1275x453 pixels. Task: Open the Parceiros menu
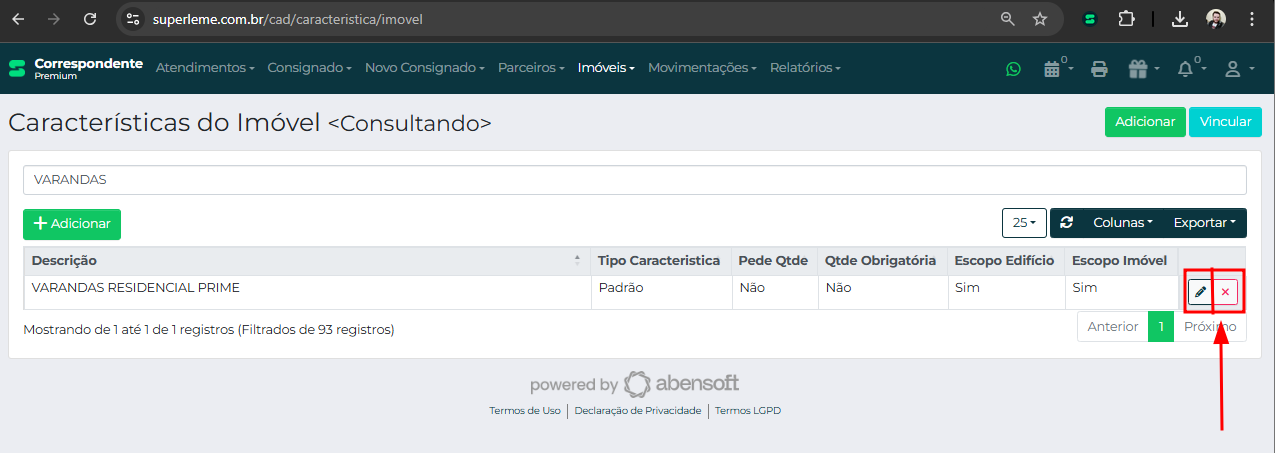point(531,68)
